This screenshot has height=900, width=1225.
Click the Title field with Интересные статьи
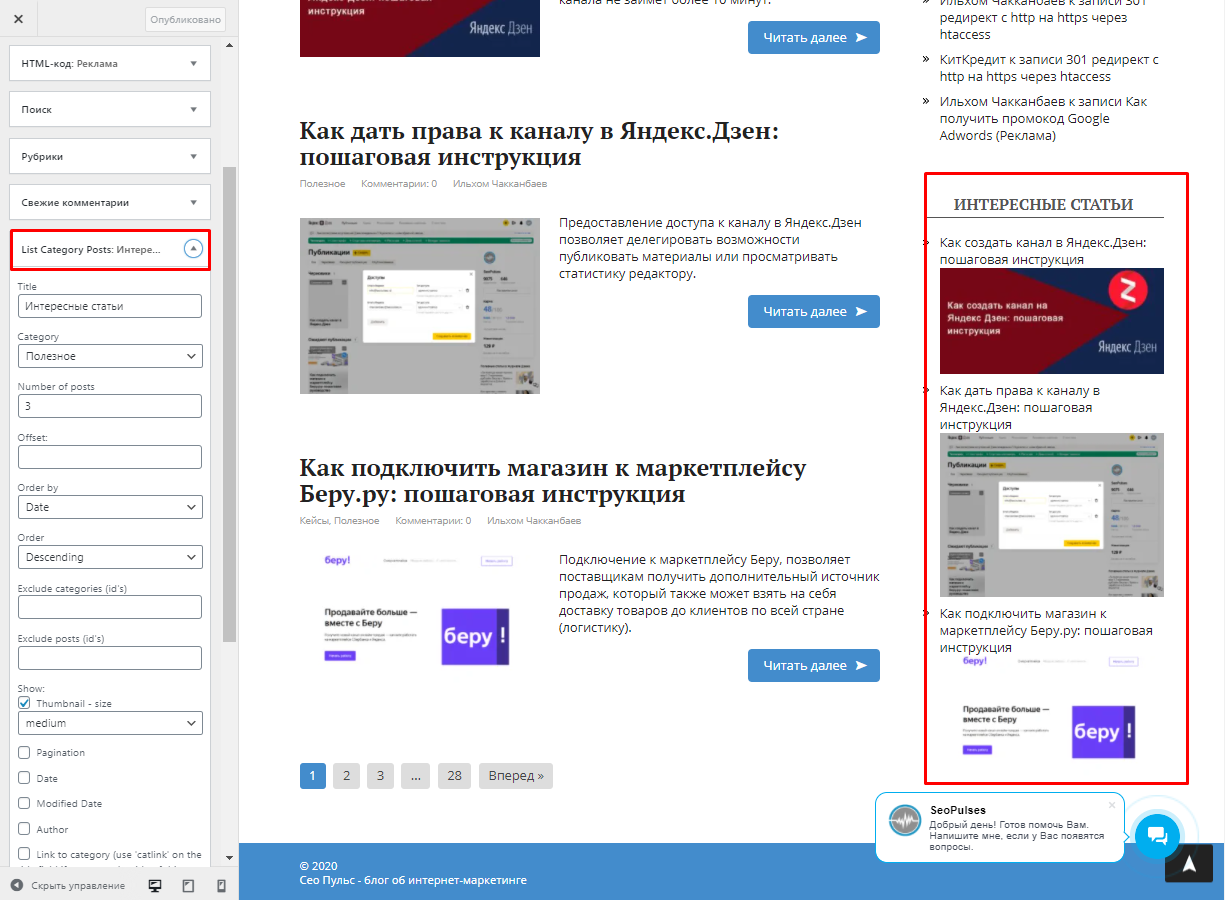point(110,306)
